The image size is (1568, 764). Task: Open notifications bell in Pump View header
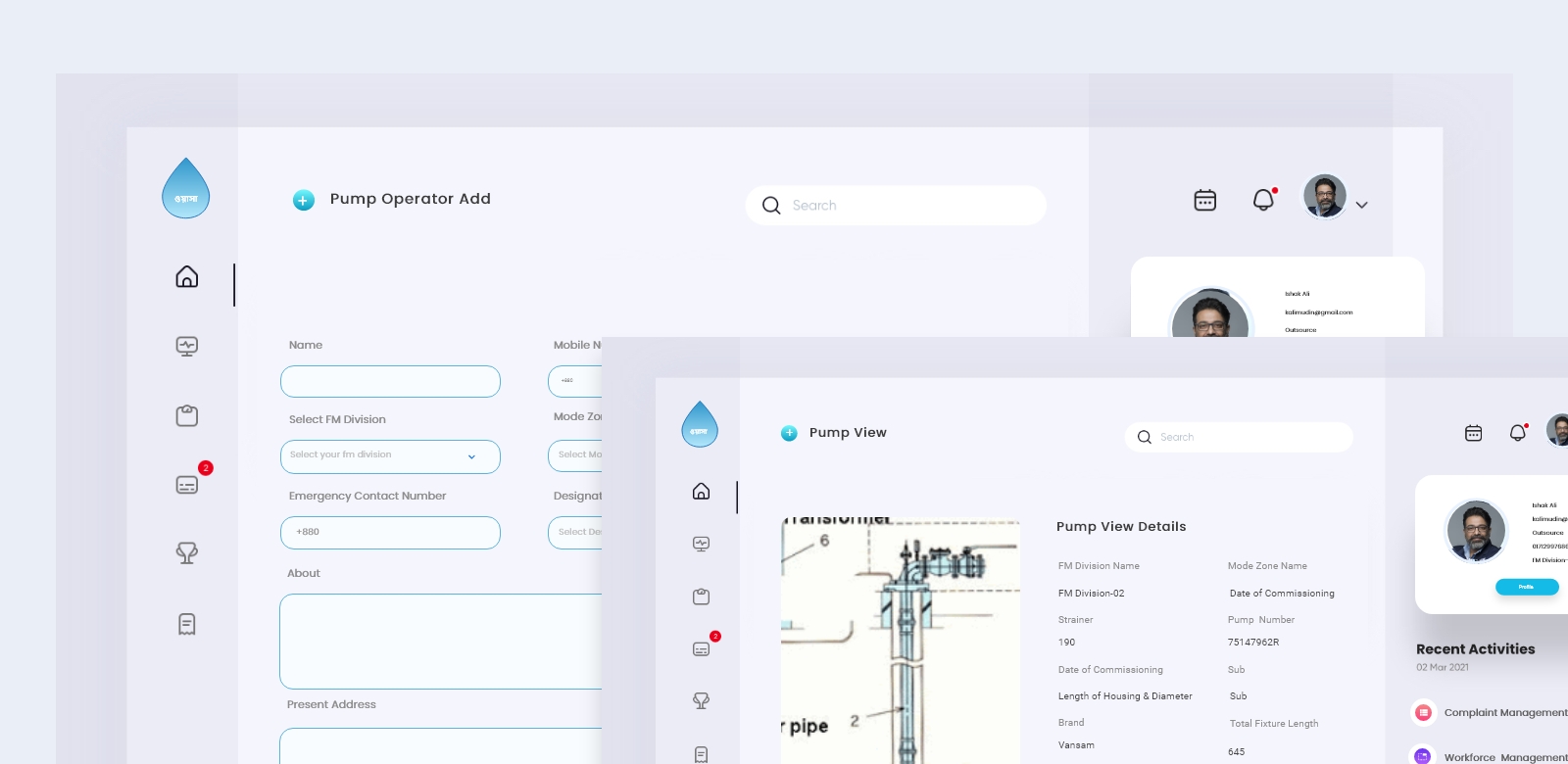click(x=1518, y=432)
